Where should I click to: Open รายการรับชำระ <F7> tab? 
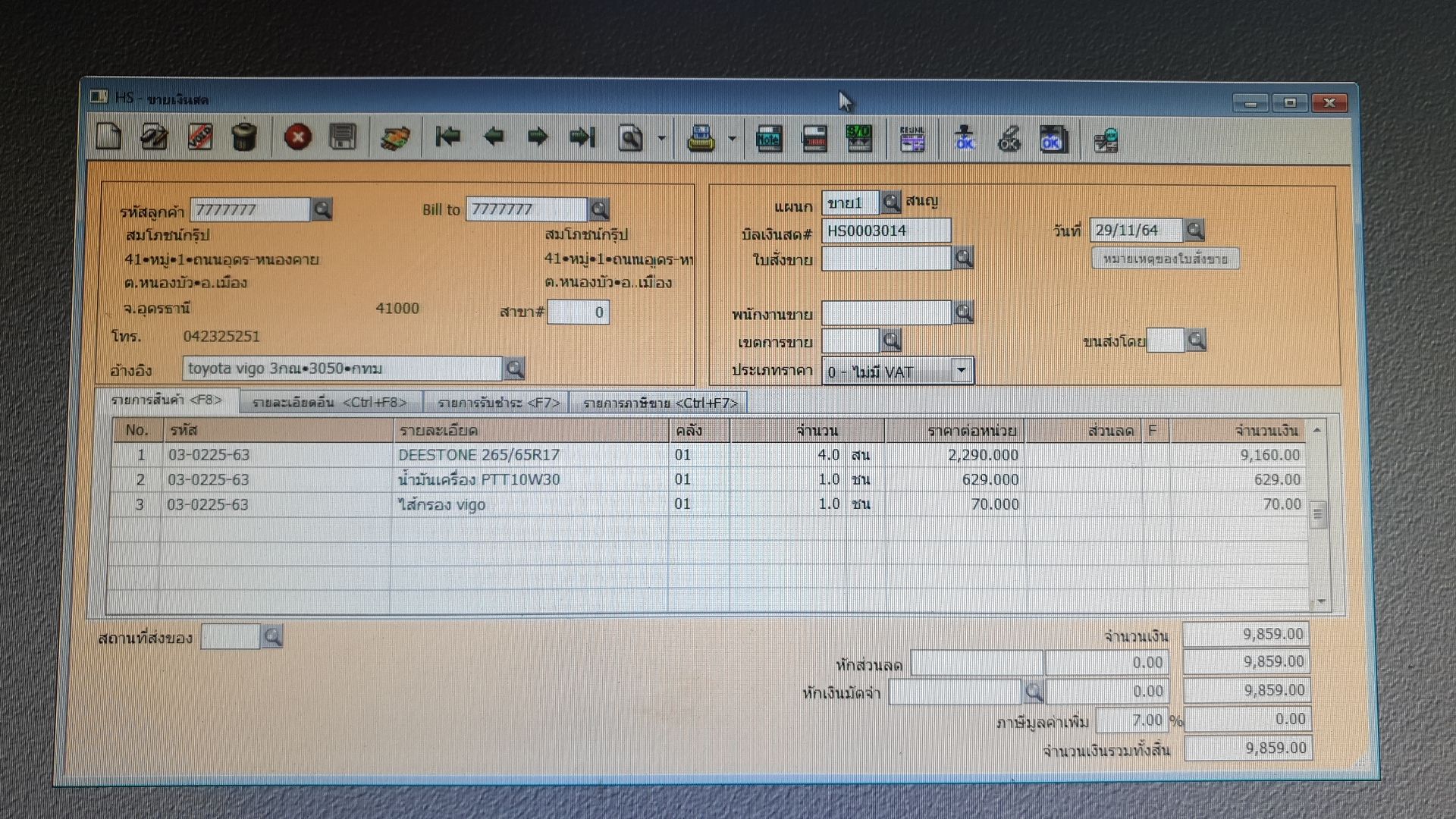[x=498, y=403]
